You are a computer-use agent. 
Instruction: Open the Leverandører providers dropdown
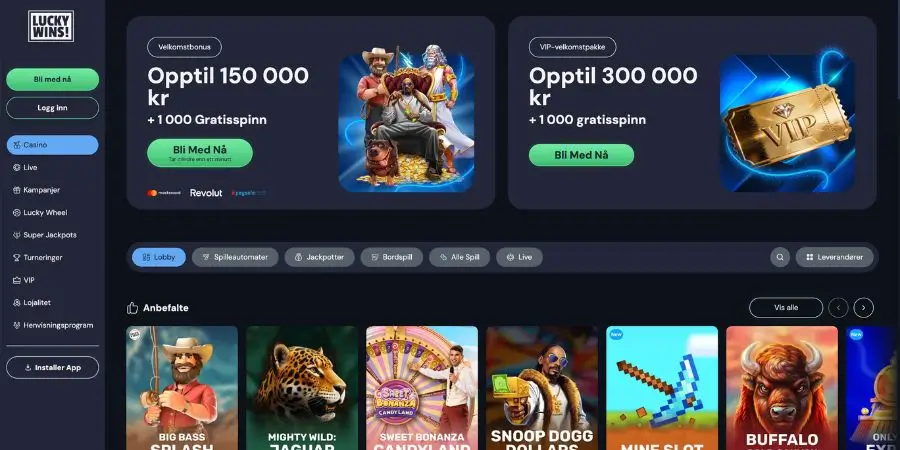click(834, 257)
